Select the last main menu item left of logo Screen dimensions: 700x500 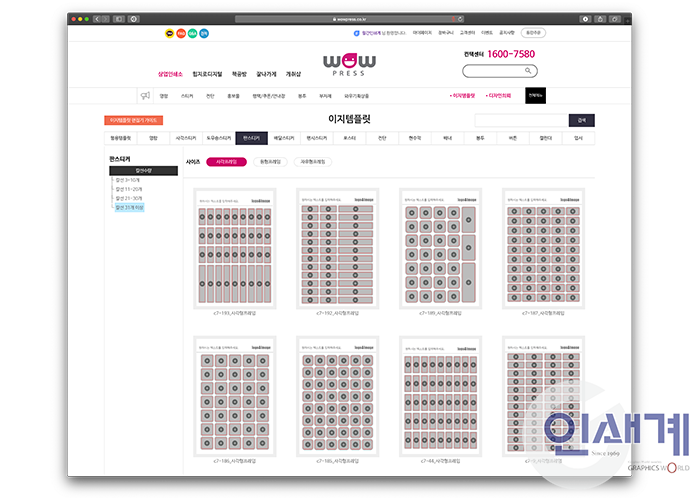pyautogui.click(x=293, y=74)
